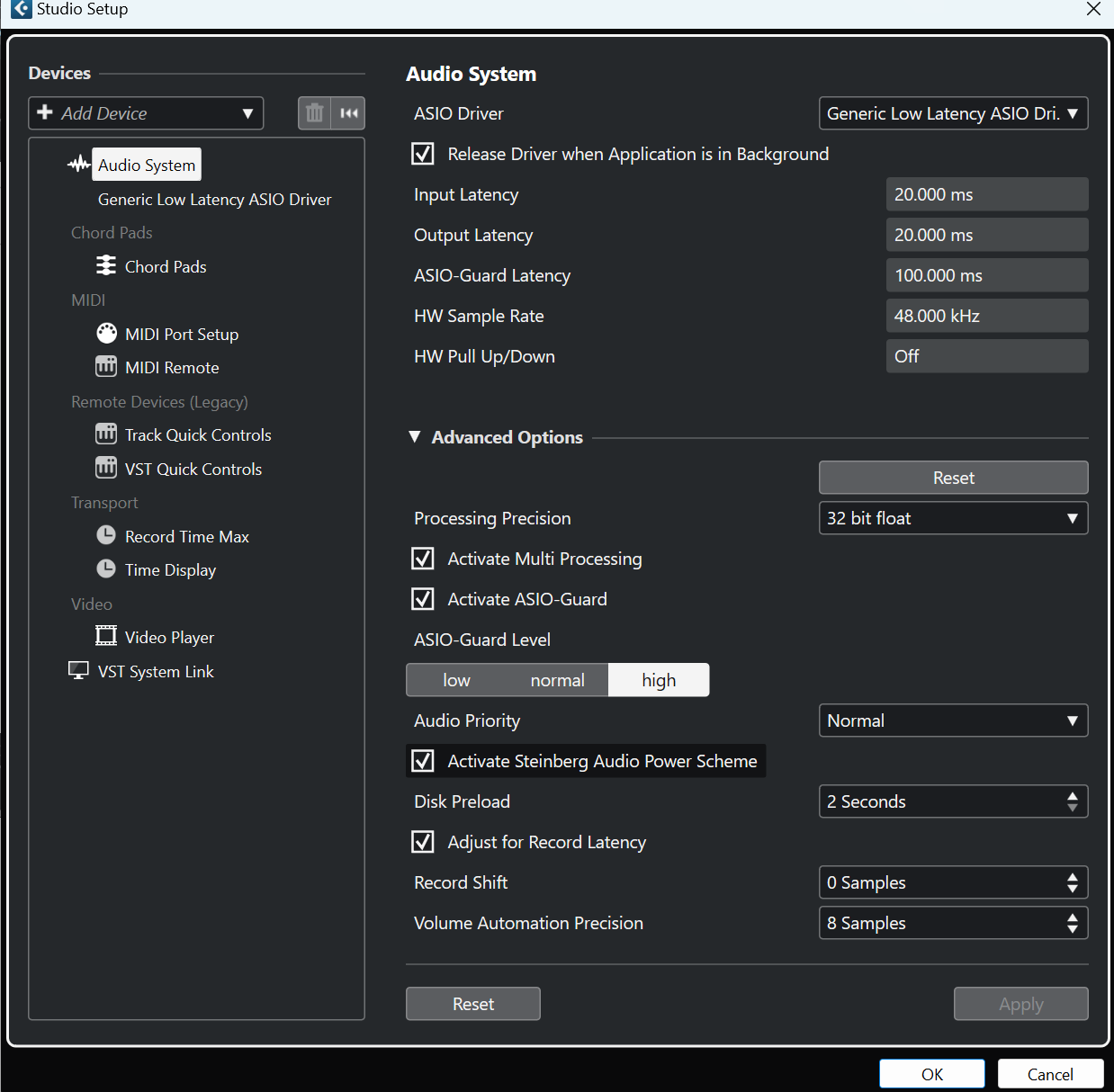The height and width of the screenshot is (1092, 1114).
Task: Click Reset button in Advanced Options
Action: coord(953,478)
